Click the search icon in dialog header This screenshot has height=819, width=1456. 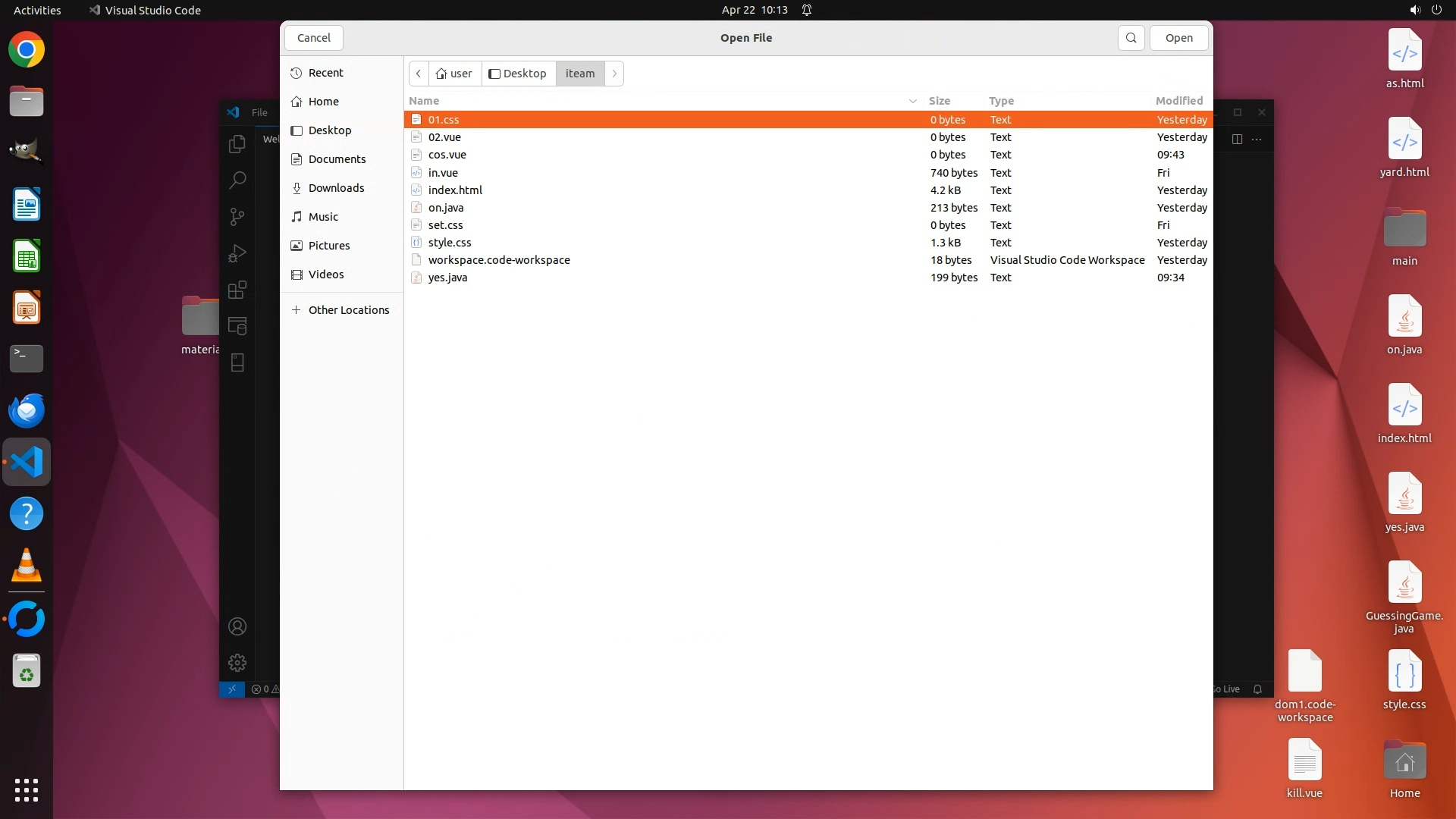pos(1131,38)
